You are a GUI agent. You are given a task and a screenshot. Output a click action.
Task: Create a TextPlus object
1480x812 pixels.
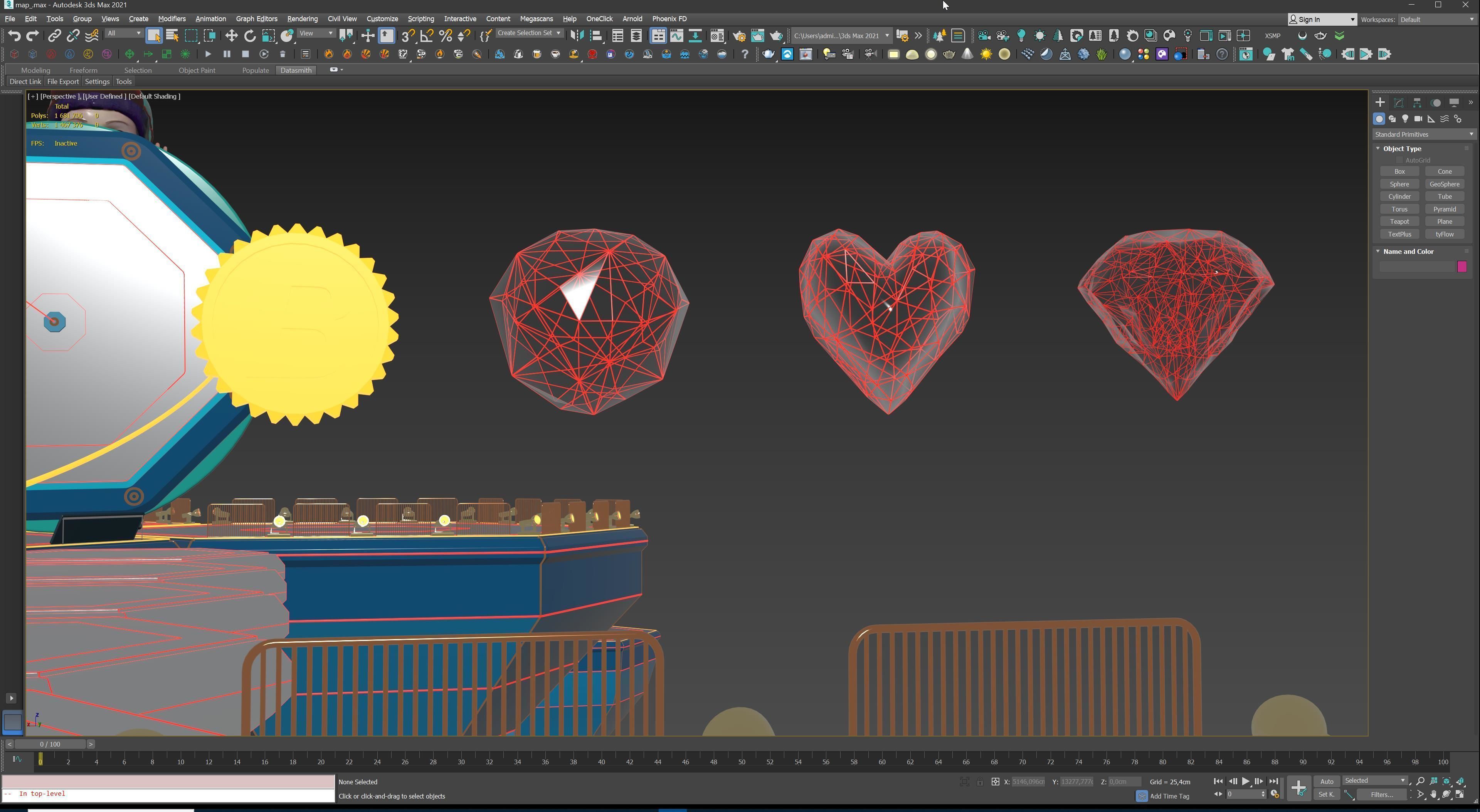[x=1399, y=234]
